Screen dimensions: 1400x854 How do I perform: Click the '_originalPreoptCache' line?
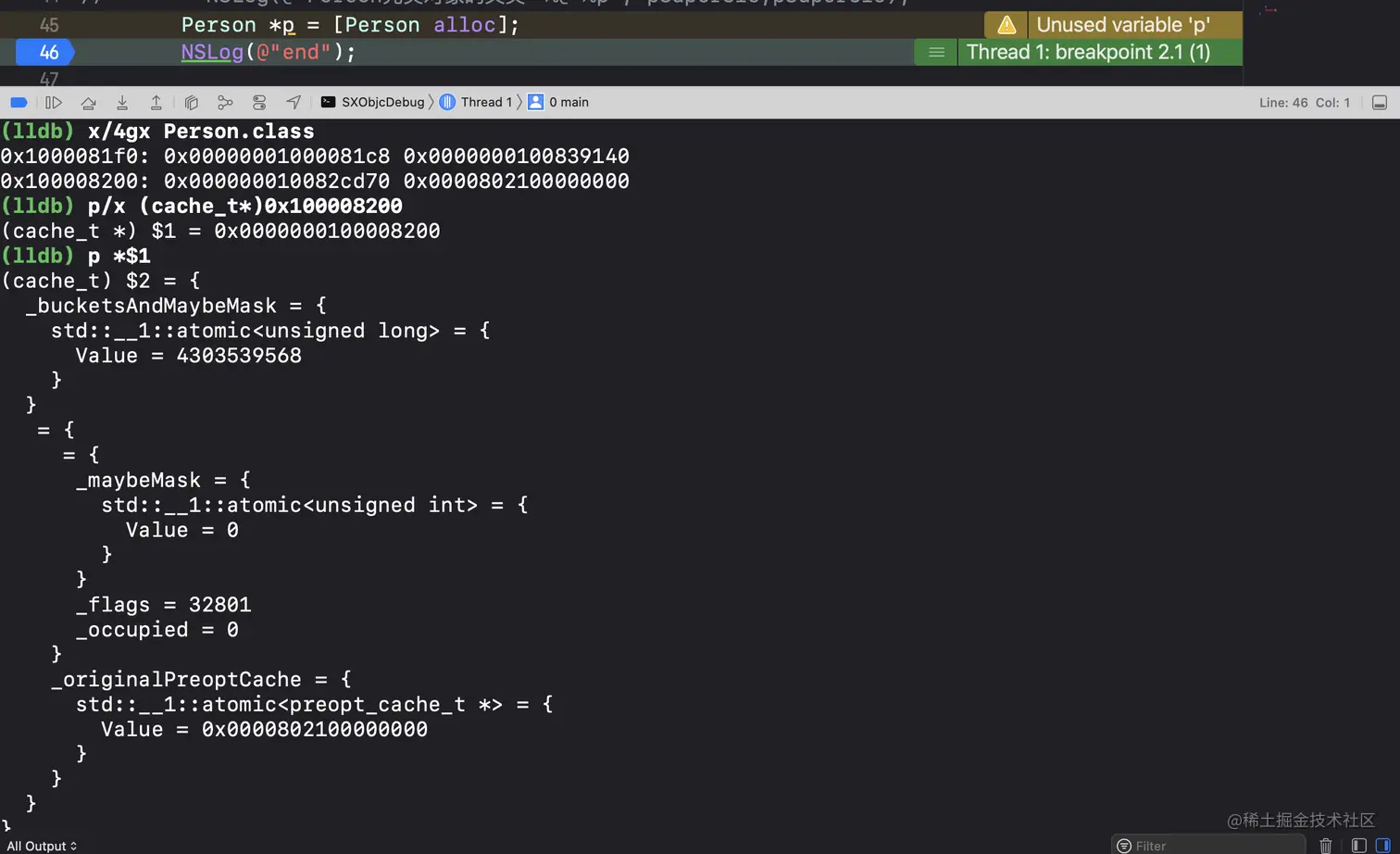201,680
